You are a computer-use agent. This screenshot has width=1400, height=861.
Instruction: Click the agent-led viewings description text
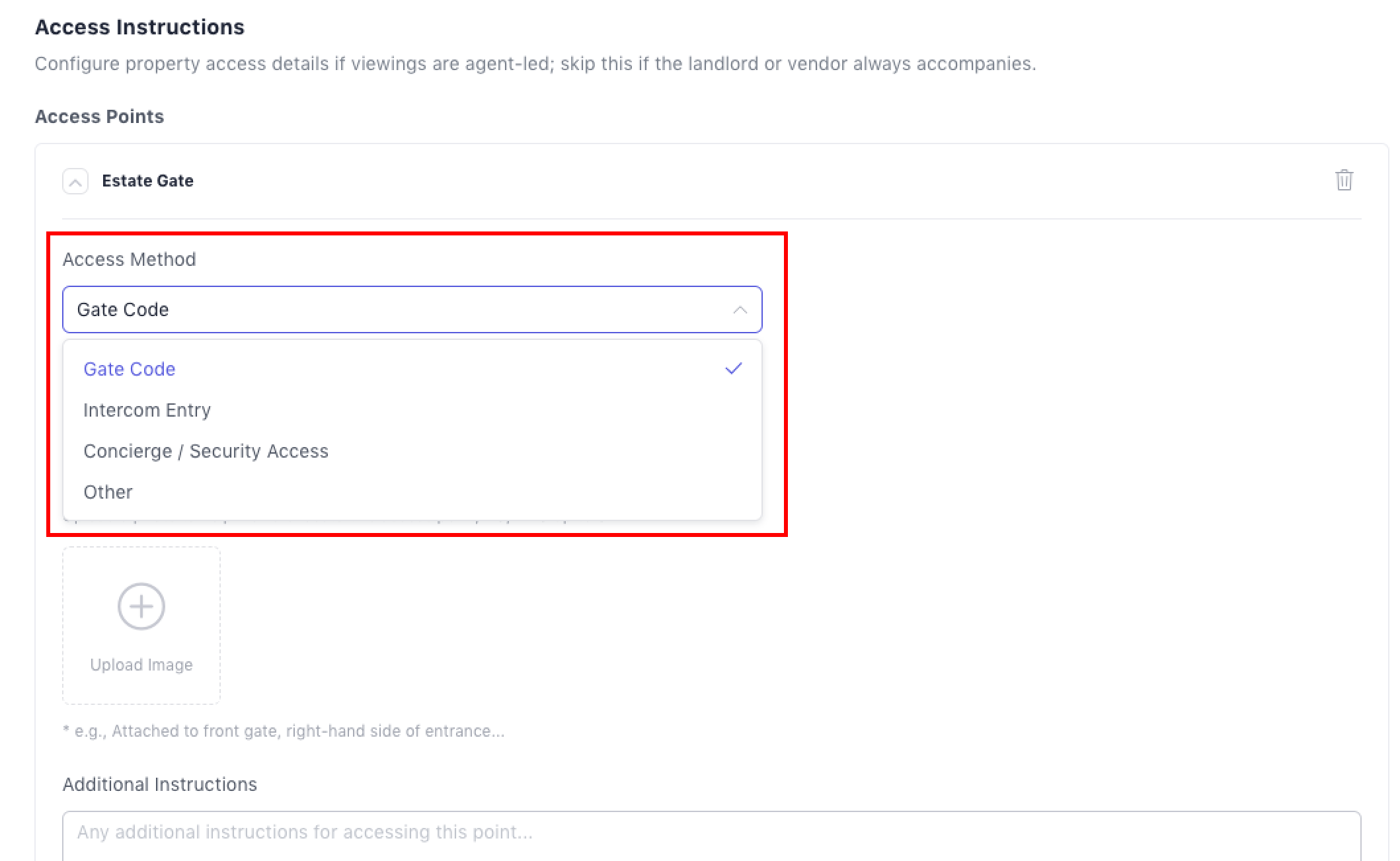tap(535, 64)
